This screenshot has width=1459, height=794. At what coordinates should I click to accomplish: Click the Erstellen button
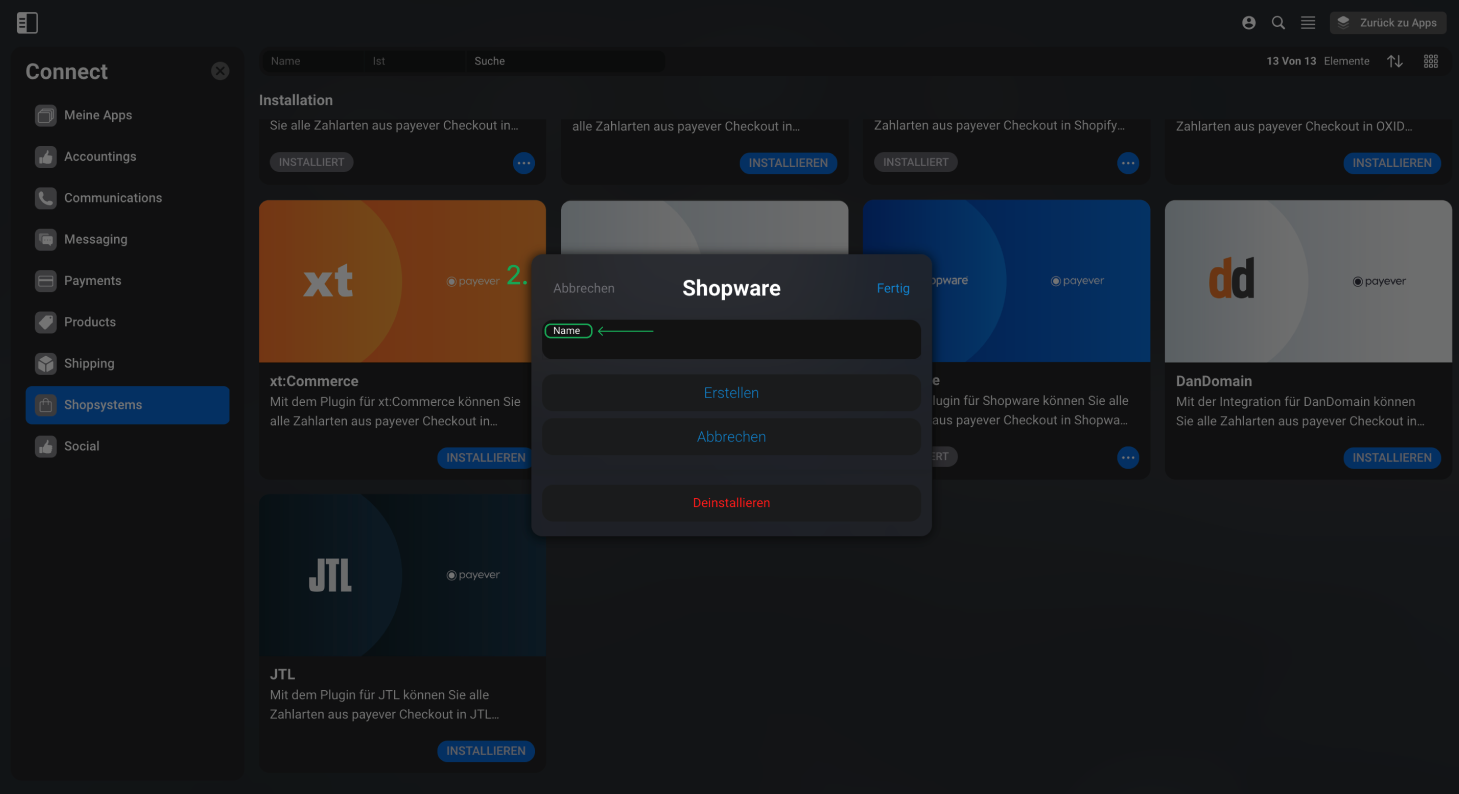coord(731,393)
